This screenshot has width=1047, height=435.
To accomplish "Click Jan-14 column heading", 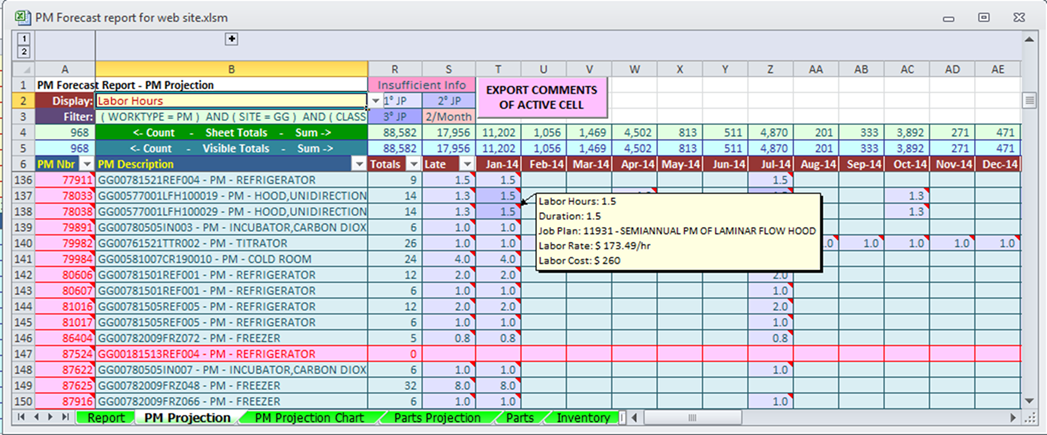I will [499, 164].
